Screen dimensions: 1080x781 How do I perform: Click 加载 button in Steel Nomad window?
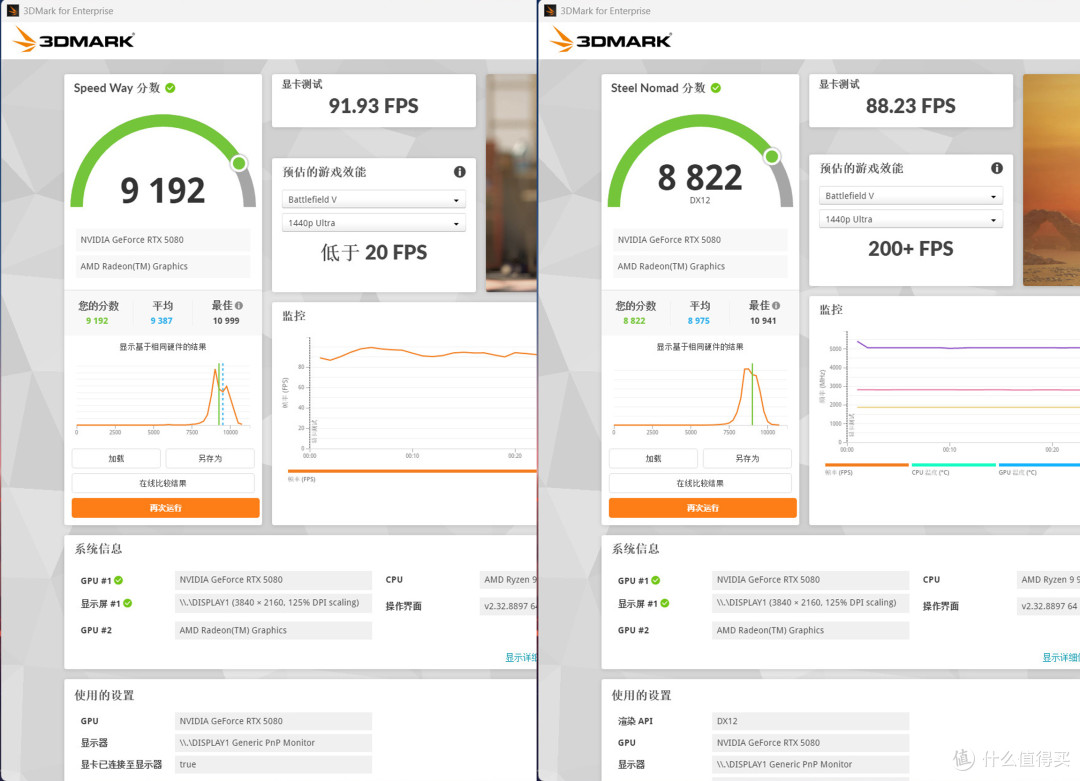[653, 458]
